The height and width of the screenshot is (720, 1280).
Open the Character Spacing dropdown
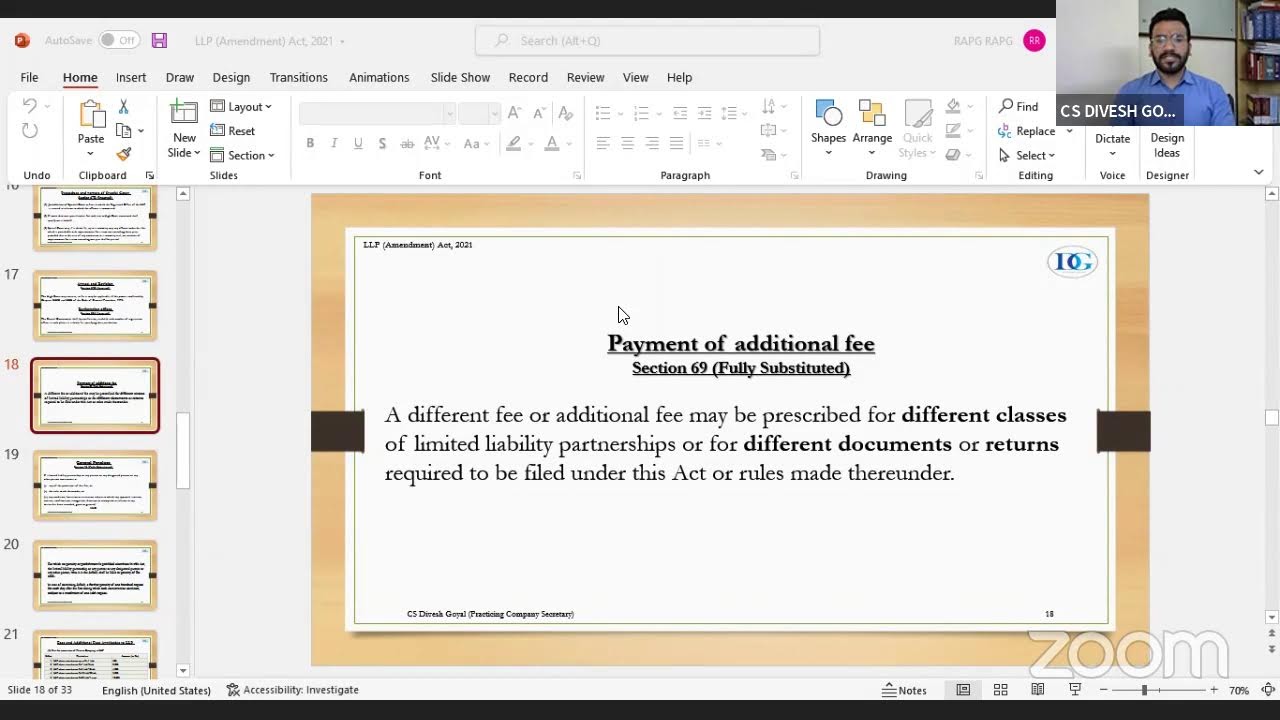coord(435,144)
